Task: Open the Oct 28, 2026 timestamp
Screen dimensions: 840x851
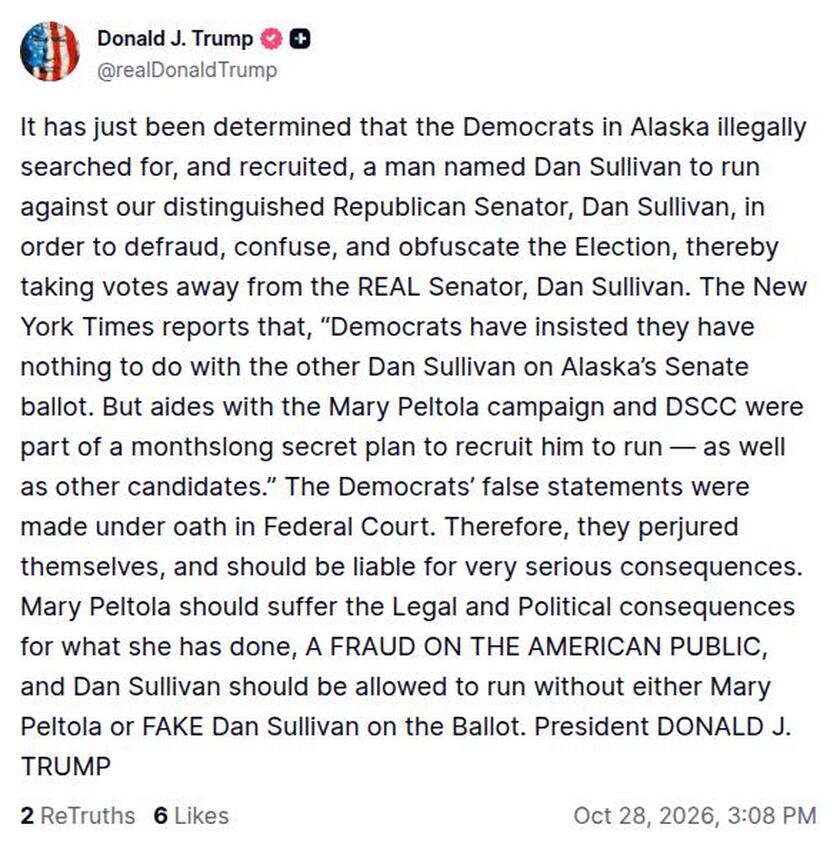Action: 695,816
